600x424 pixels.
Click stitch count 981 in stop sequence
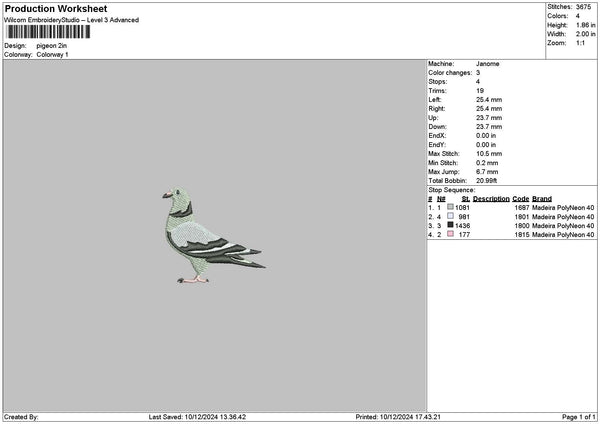pyautogui.click(x=464, y=217)
